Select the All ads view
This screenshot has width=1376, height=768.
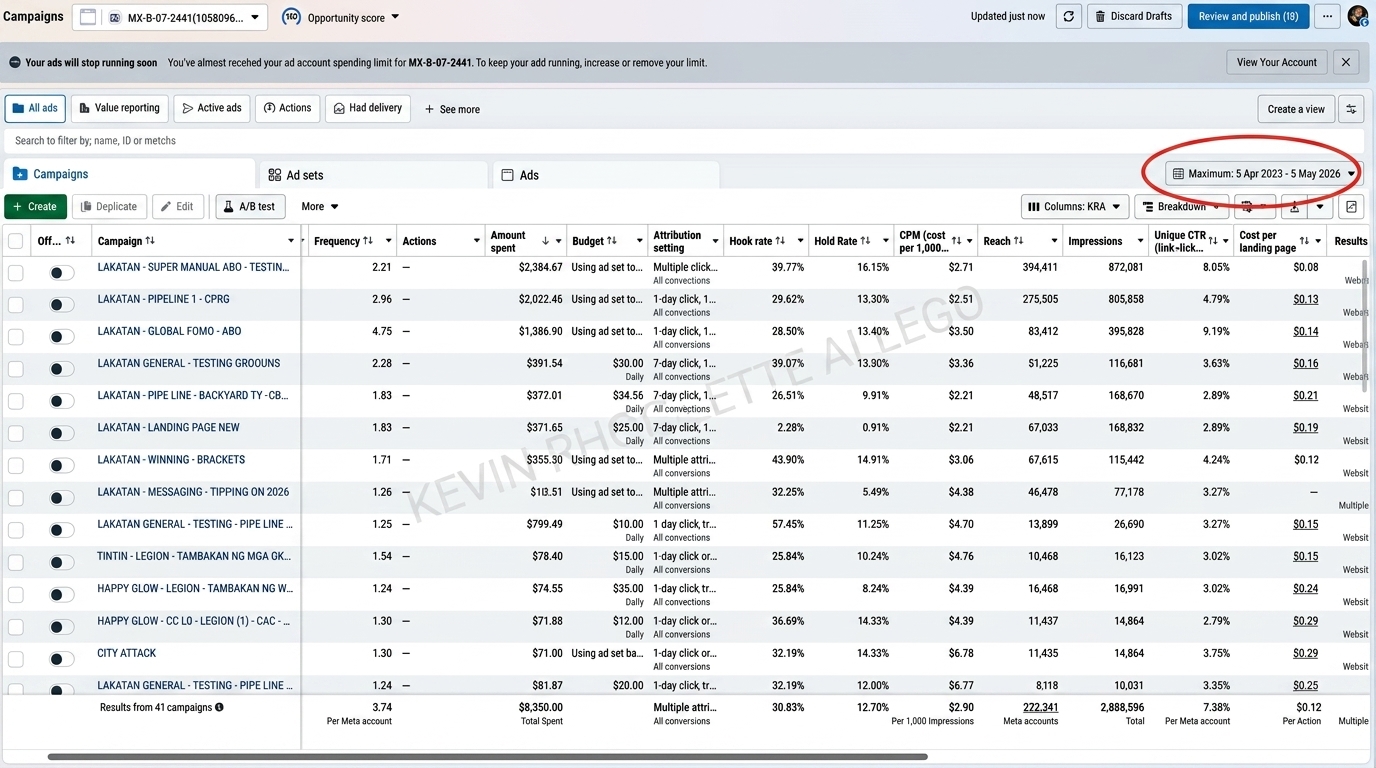[x=35, y=108]
